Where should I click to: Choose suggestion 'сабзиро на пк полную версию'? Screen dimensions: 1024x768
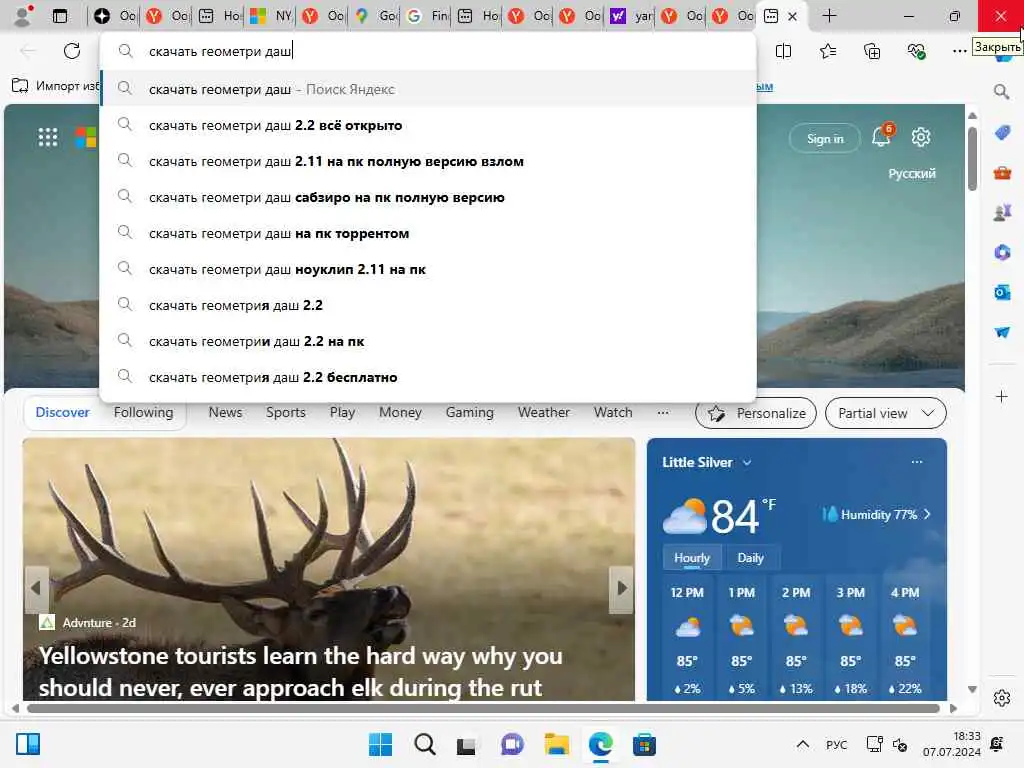(x=428, y=197)
